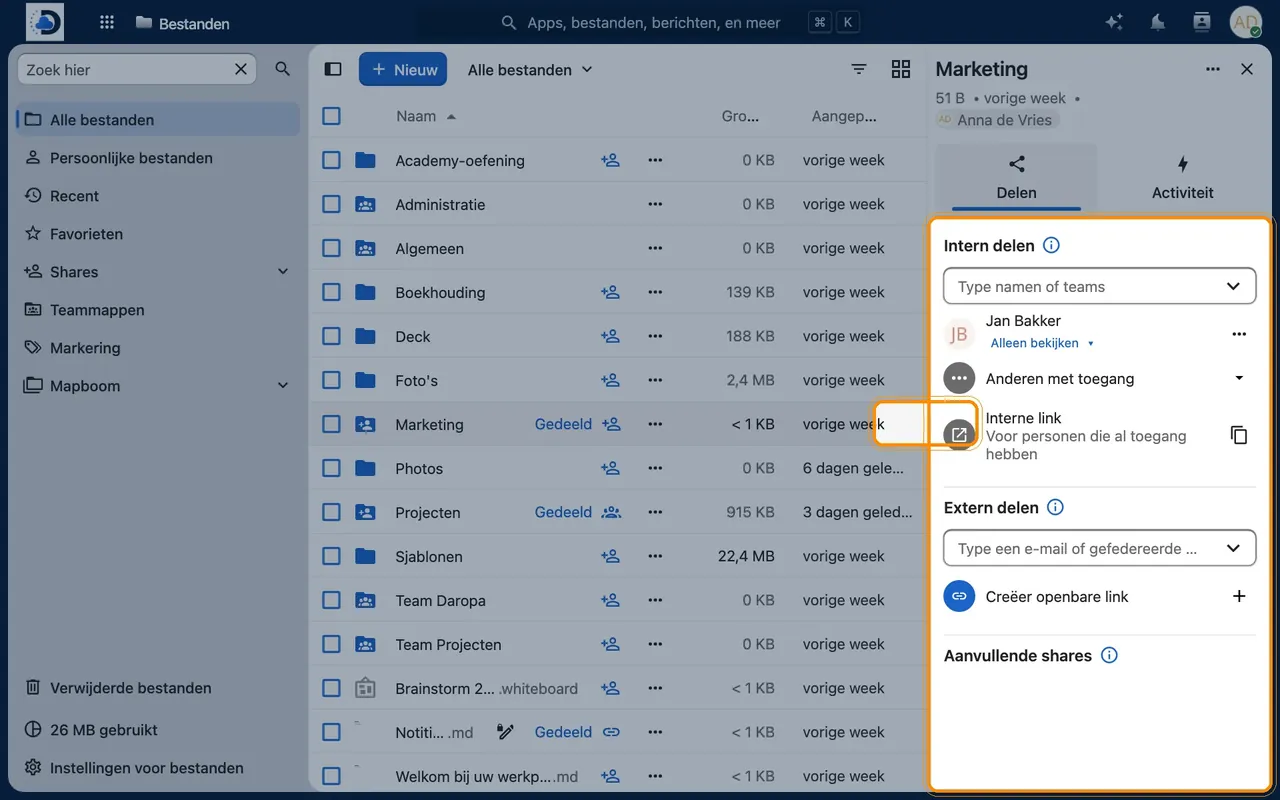Image resolution: width=1280 pixels, height=800 pixels.
Task: Clear the Zoek hier search field
Action: (241, 70)
